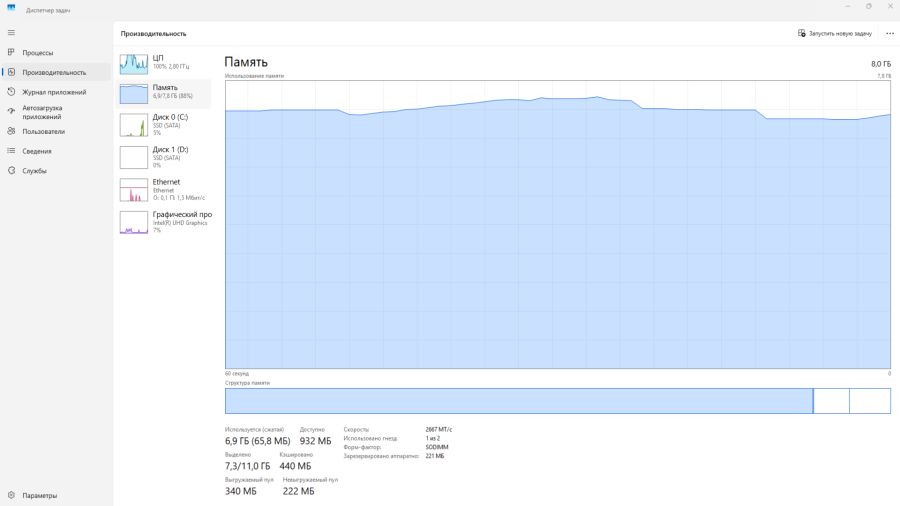The width and height of the screenshot is (900, 506).
Task: Open Параметры gear icon
Action: pyautogui.click(x=11, y=495)
